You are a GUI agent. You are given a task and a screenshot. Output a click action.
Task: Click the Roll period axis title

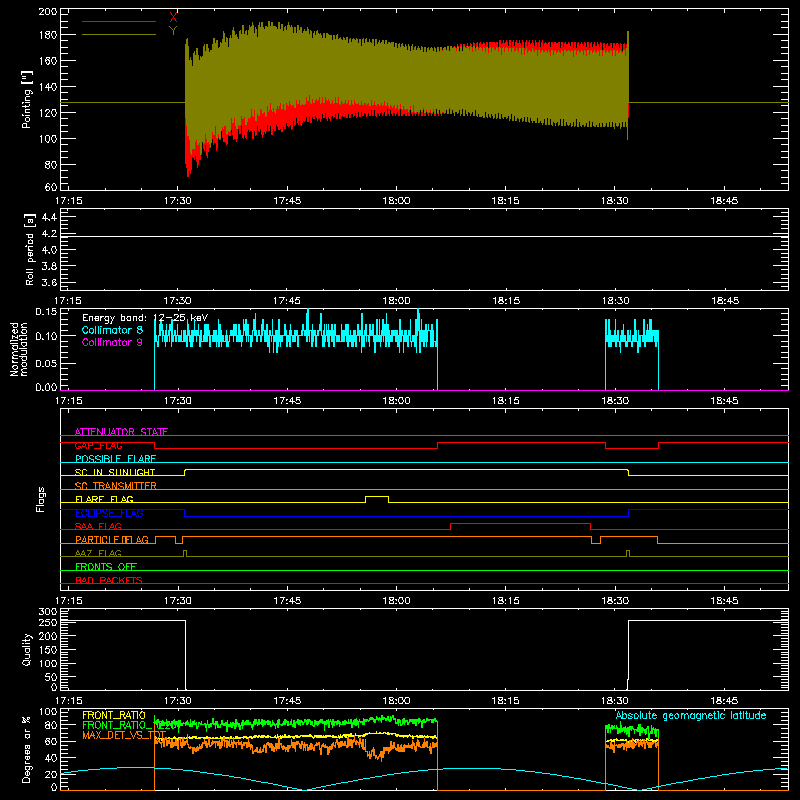click(x=30, y=249)
